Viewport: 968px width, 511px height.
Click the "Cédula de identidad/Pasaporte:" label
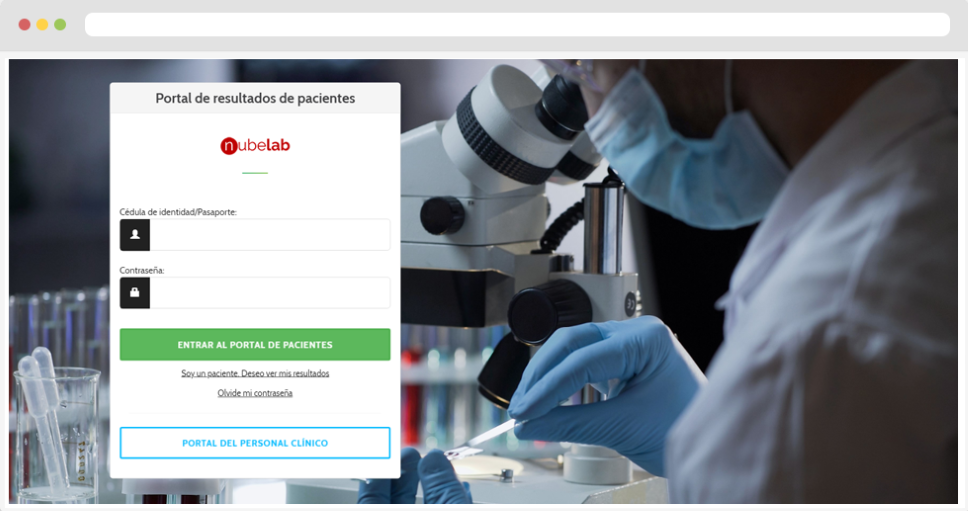pyautogui.click(x=178, y=212)
